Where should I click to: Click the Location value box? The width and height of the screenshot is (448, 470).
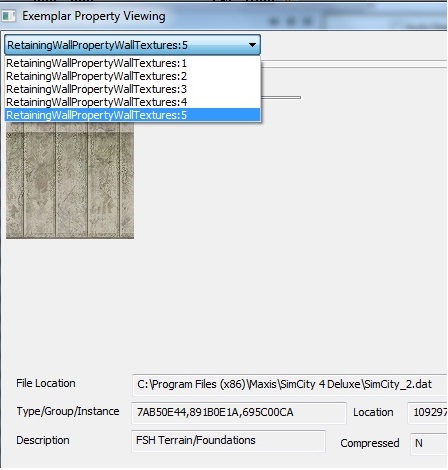coord(428,413)
